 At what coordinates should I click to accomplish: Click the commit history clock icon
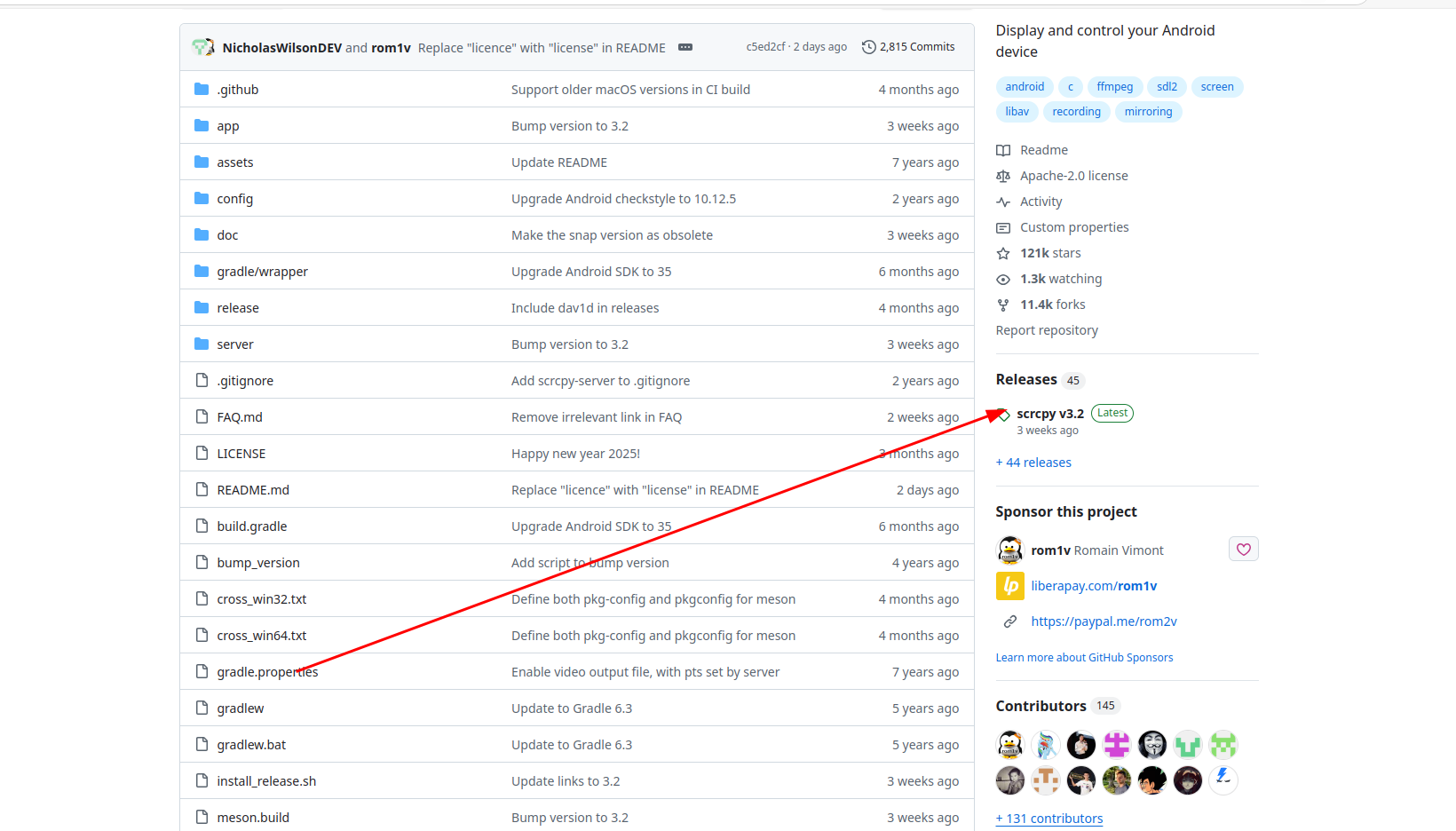click(x=869, y=47)
